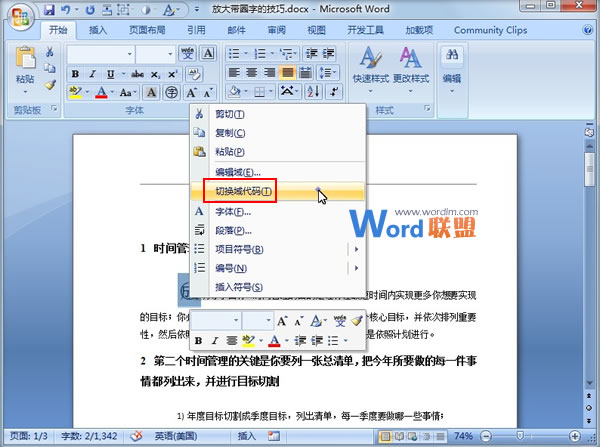Click the phonetic guide (wén) icon

(x=188, y=54)
